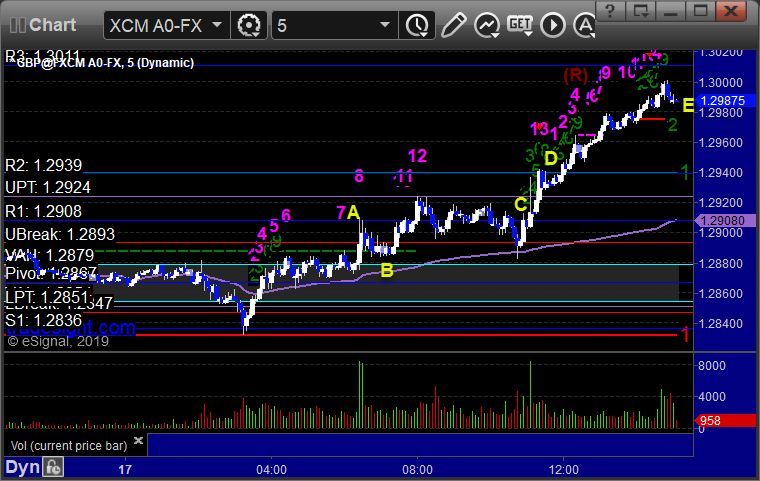Click the 8000 volume axis label

712,366
